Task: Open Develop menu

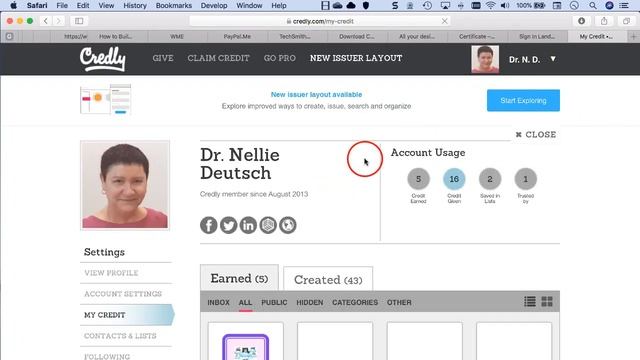Action: point(214,5)
